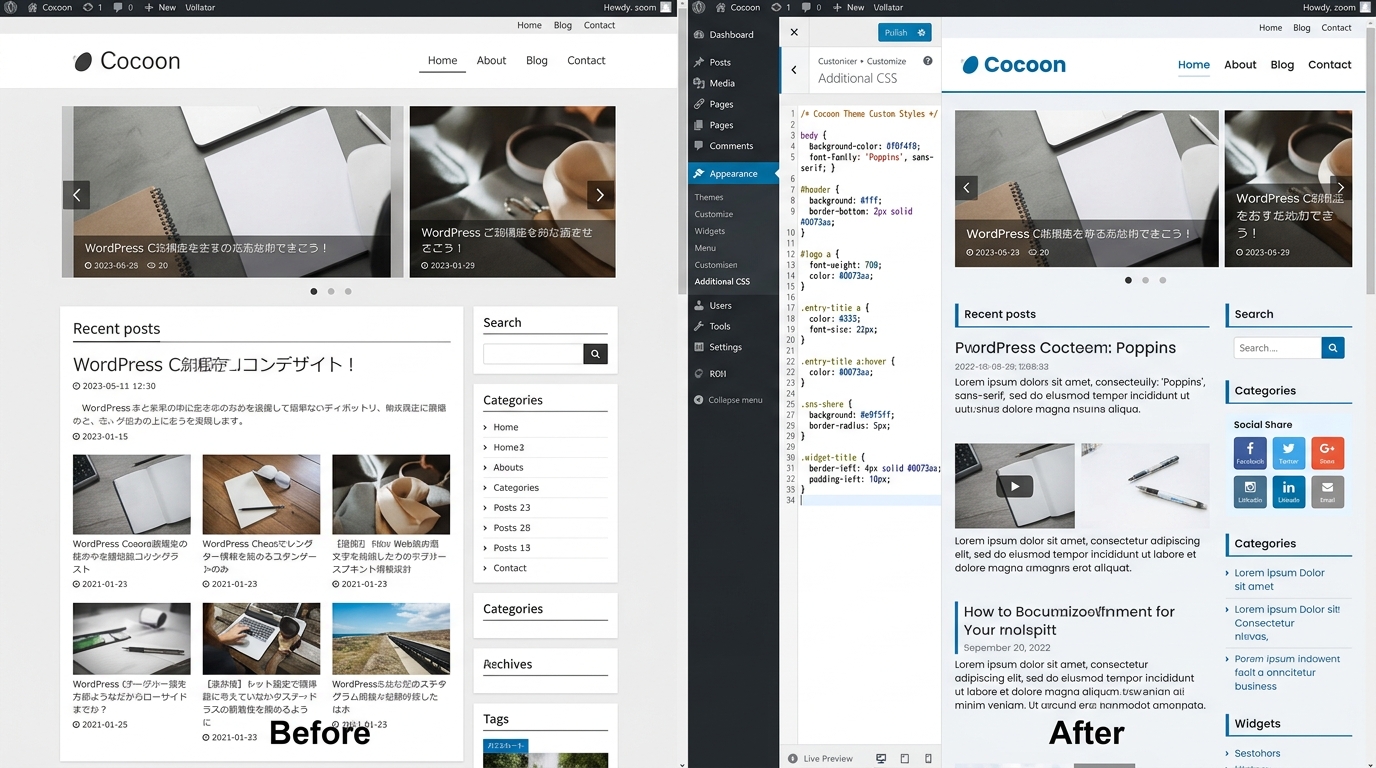Open Contact in the After window main menu
Image resolution: width=1376 pixels, height=768 pixels.
1330,64
